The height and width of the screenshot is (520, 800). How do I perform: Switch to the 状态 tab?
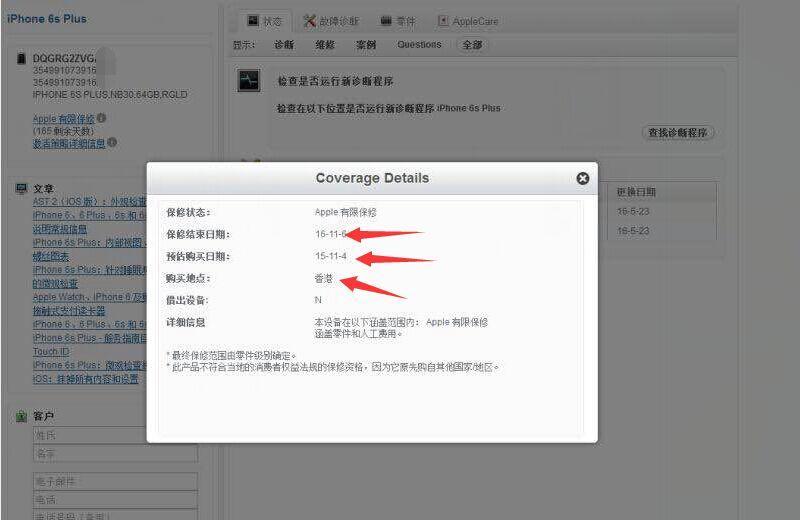(264, 21)
